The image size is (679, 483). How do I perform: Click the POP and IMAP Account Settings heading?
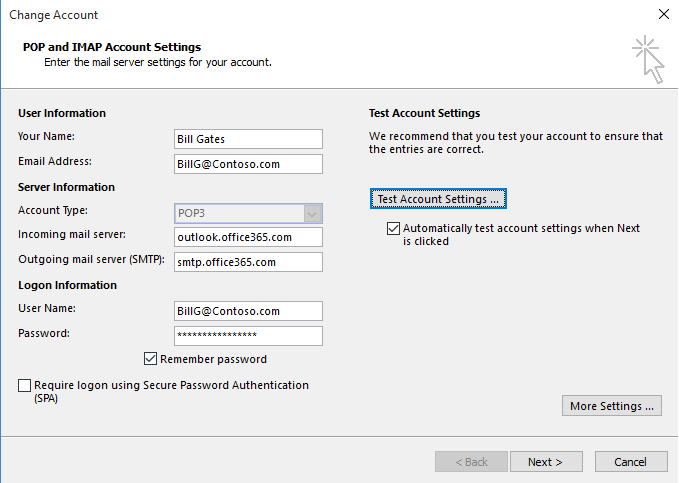(x=111, y=47)
